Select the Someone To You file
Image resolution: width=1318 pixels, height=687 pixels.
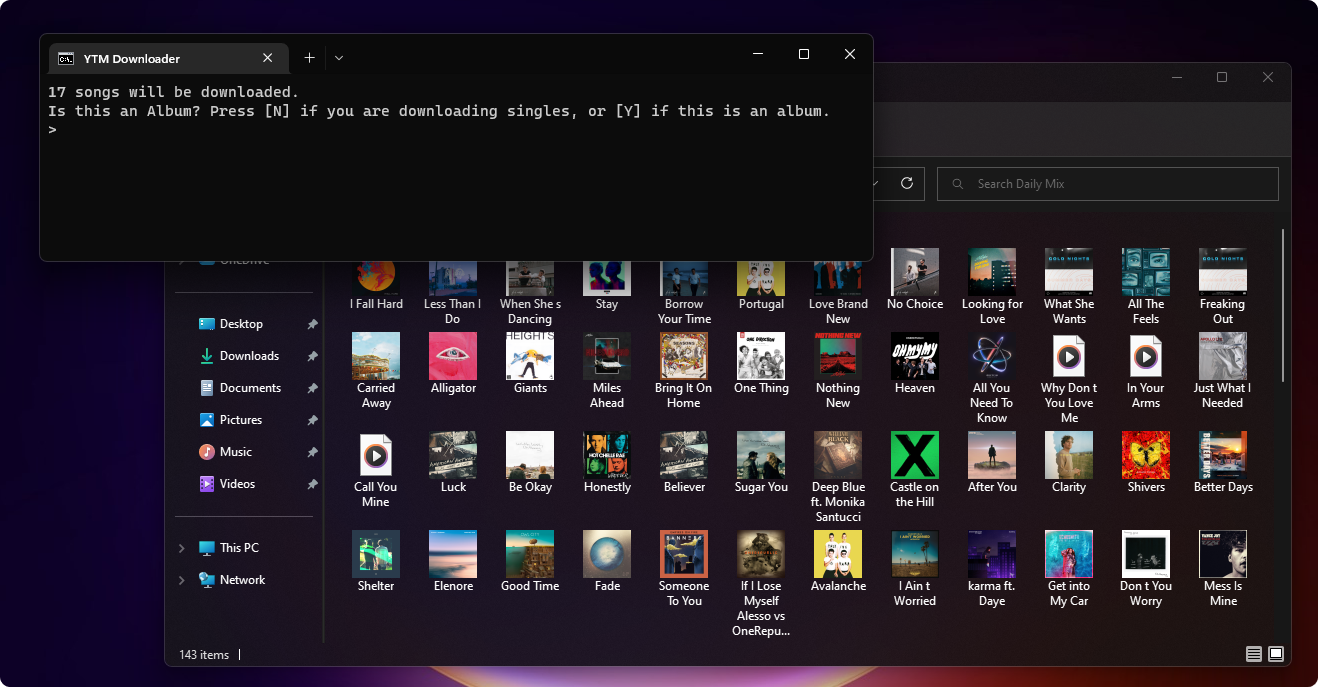tap(684, 569)
